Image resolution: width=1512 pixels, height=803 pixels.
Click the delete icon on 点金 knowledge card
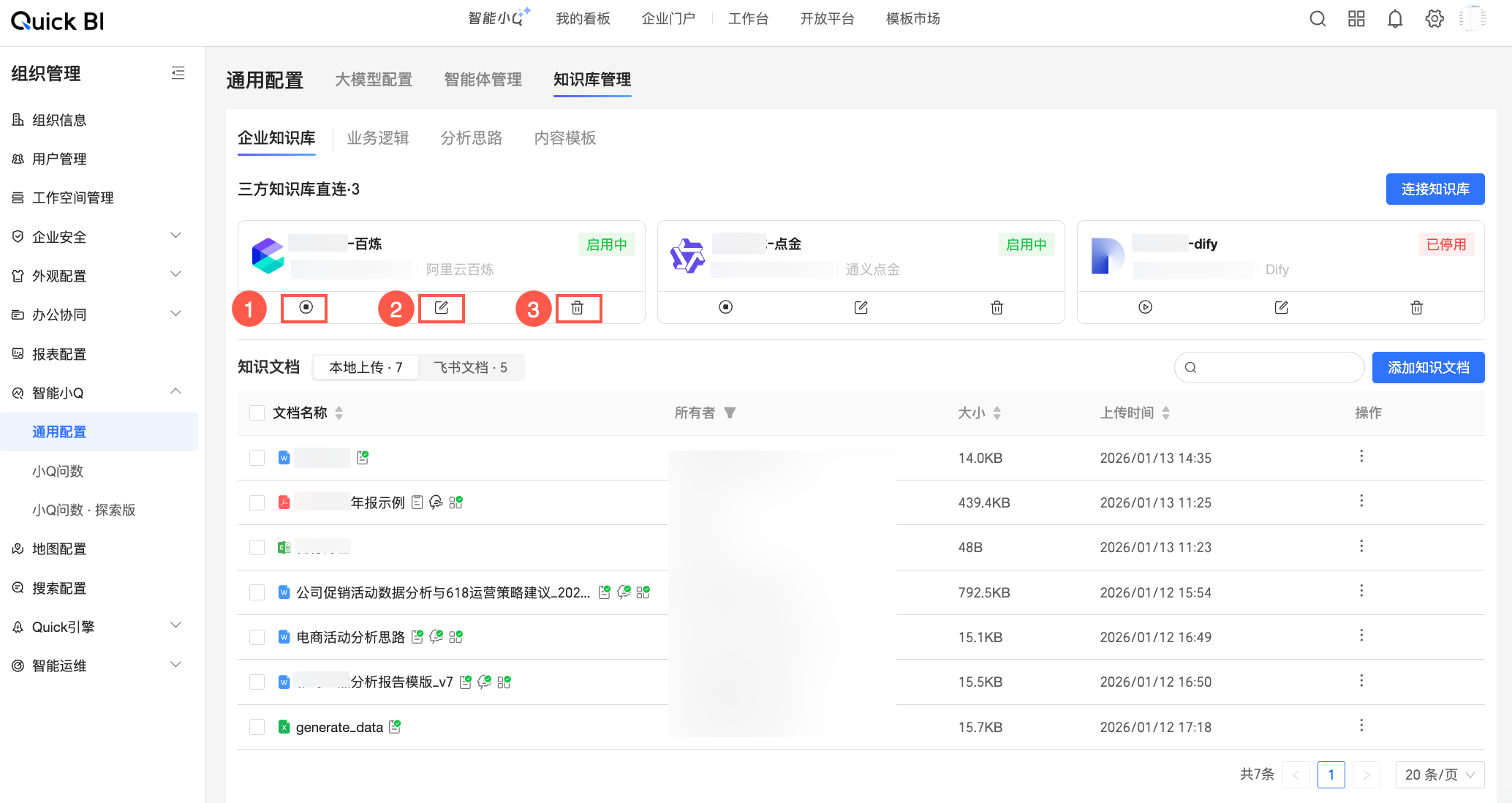click(997, 308)
